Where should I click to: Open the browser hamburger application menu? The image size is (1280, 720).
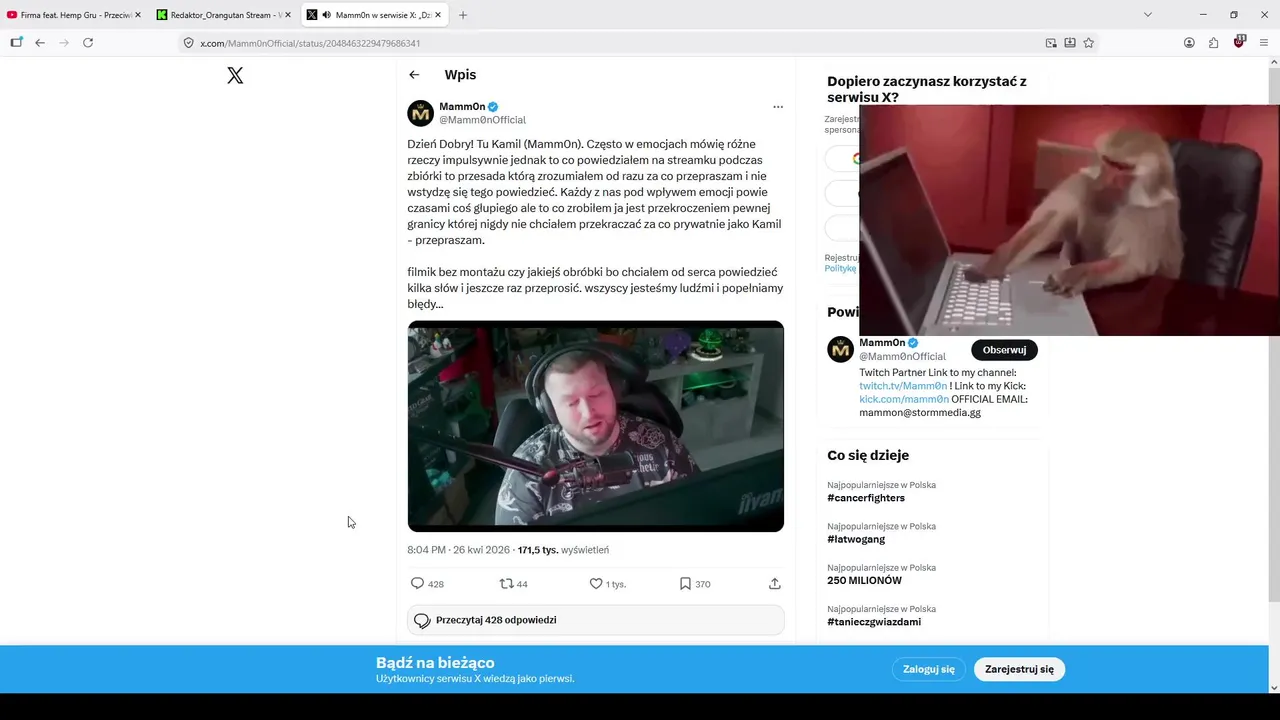pyautogui.click(x=1264, y=43)
